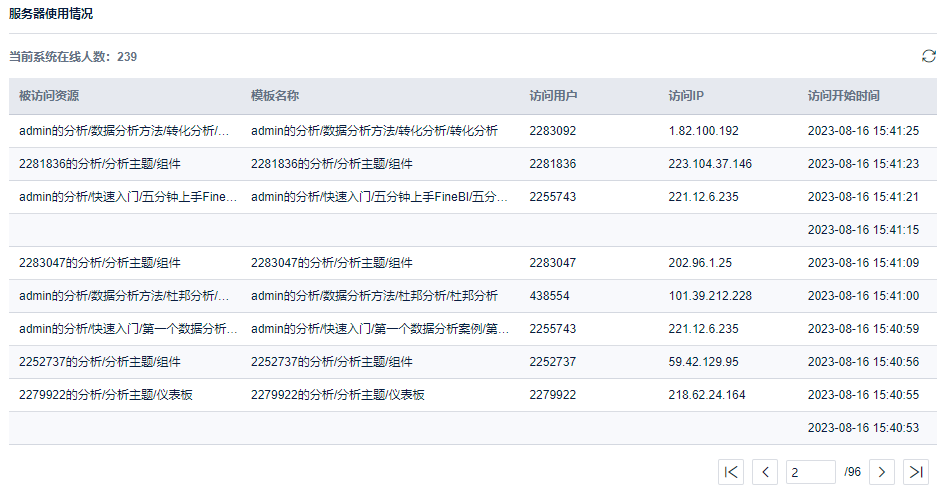Click the refresh icon at top right
Image resolution: width=945 pixels, height=494 pixels.
pyautogui.click(x=928, y=56)
